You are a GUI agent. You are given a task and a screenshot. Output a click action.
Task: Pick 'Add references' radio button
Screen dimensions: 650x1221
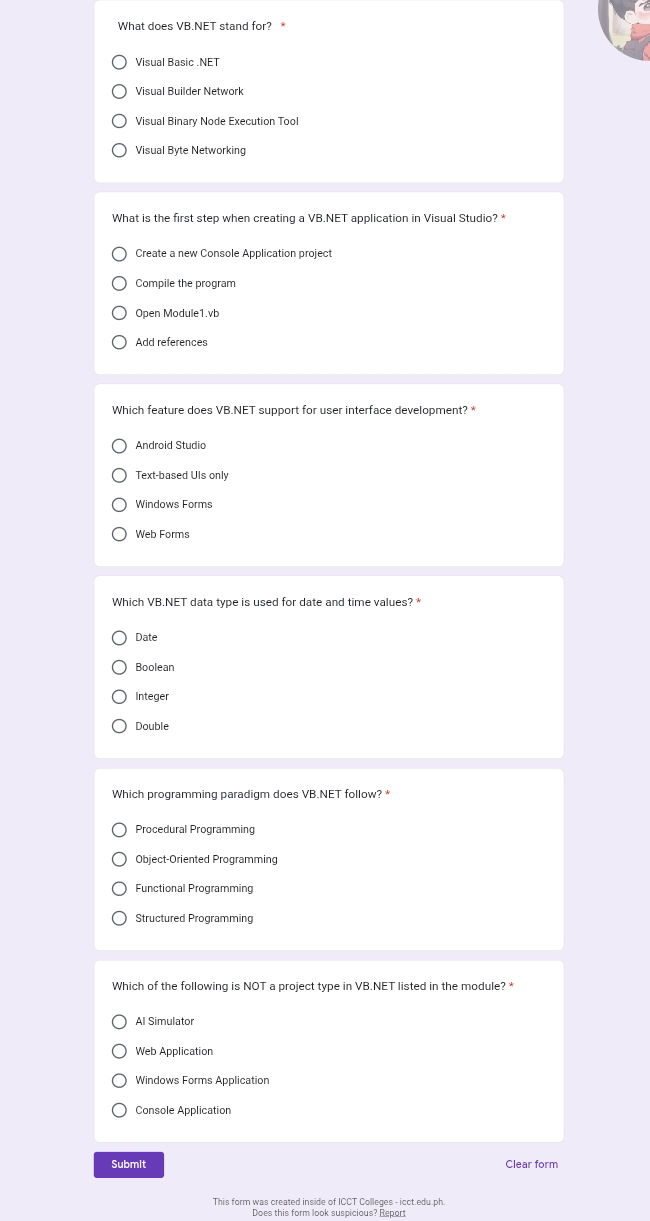click(119, 343)
